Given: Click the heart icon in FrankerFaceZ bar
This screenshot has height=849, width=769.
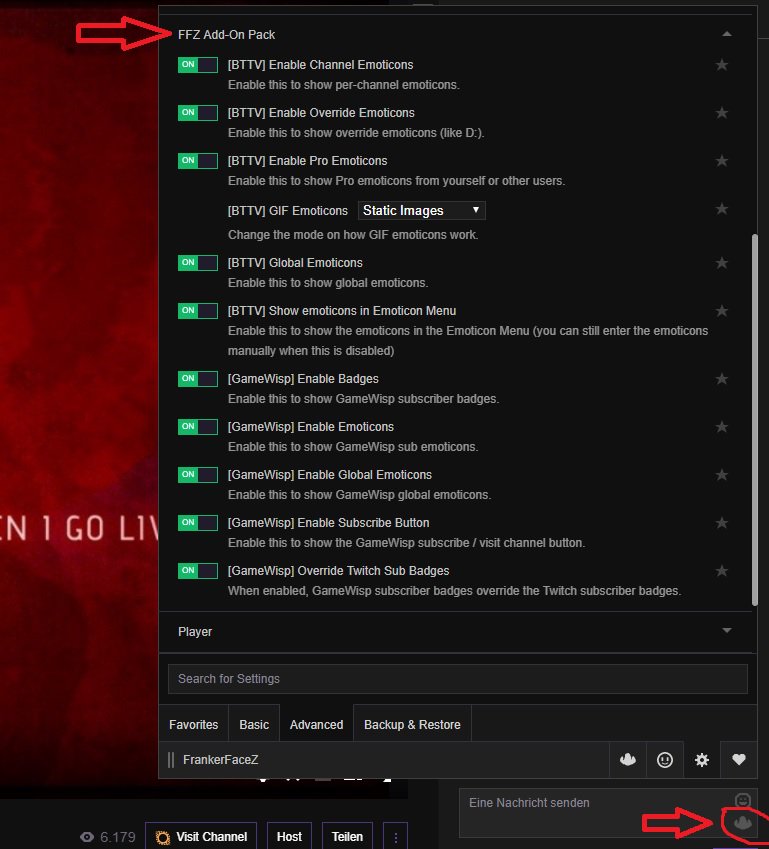Looking at the screenshot, I should pyautogui.click(x=739, y=760).
